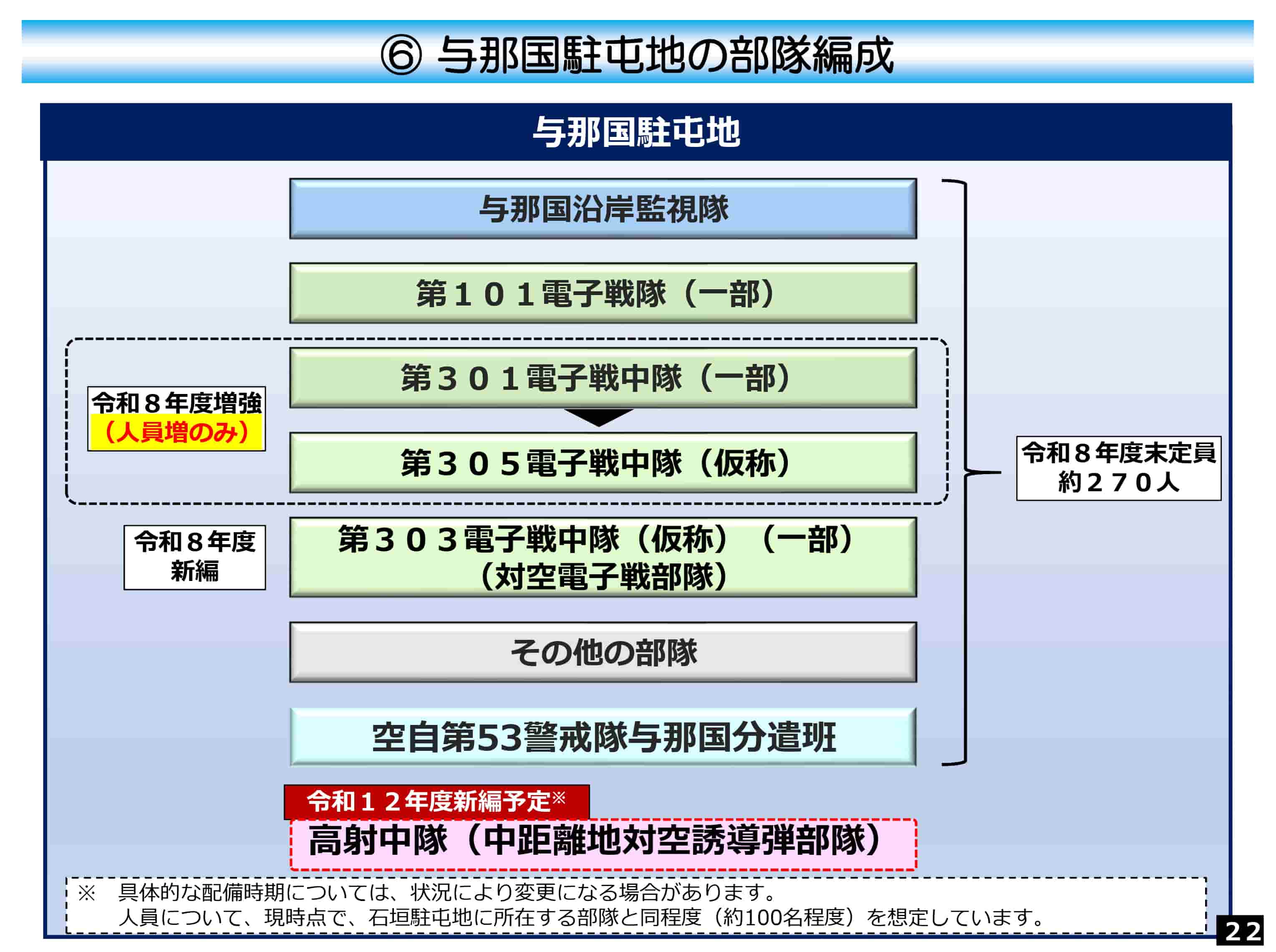The width and height of the screenshot is (1276, 952).
Task: Select the 与那国沿岸監視隊 box
Action: pos(603,209)
